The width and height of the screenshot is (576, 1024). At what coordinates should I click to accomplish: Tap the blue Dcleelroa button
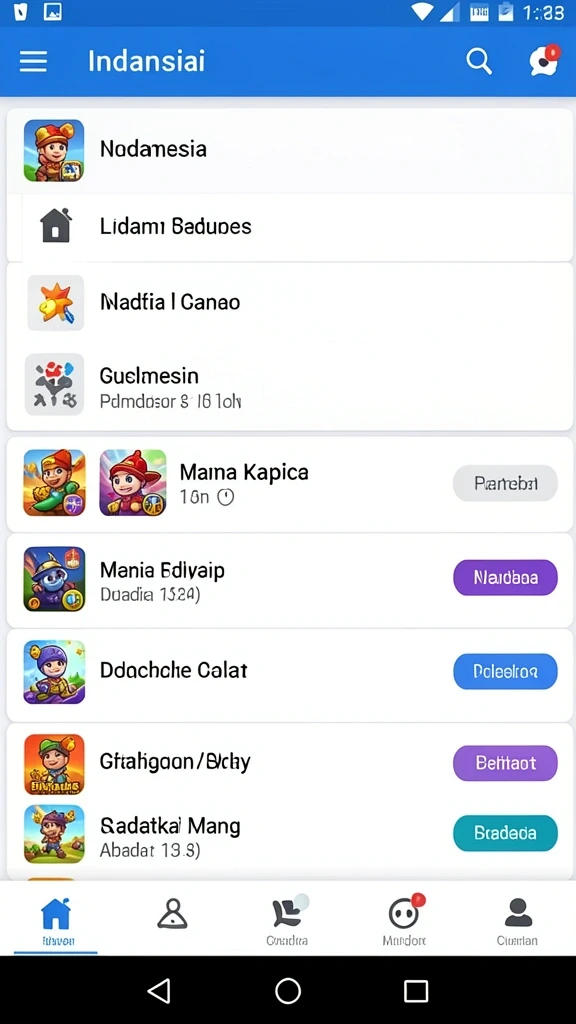point(505,671)
